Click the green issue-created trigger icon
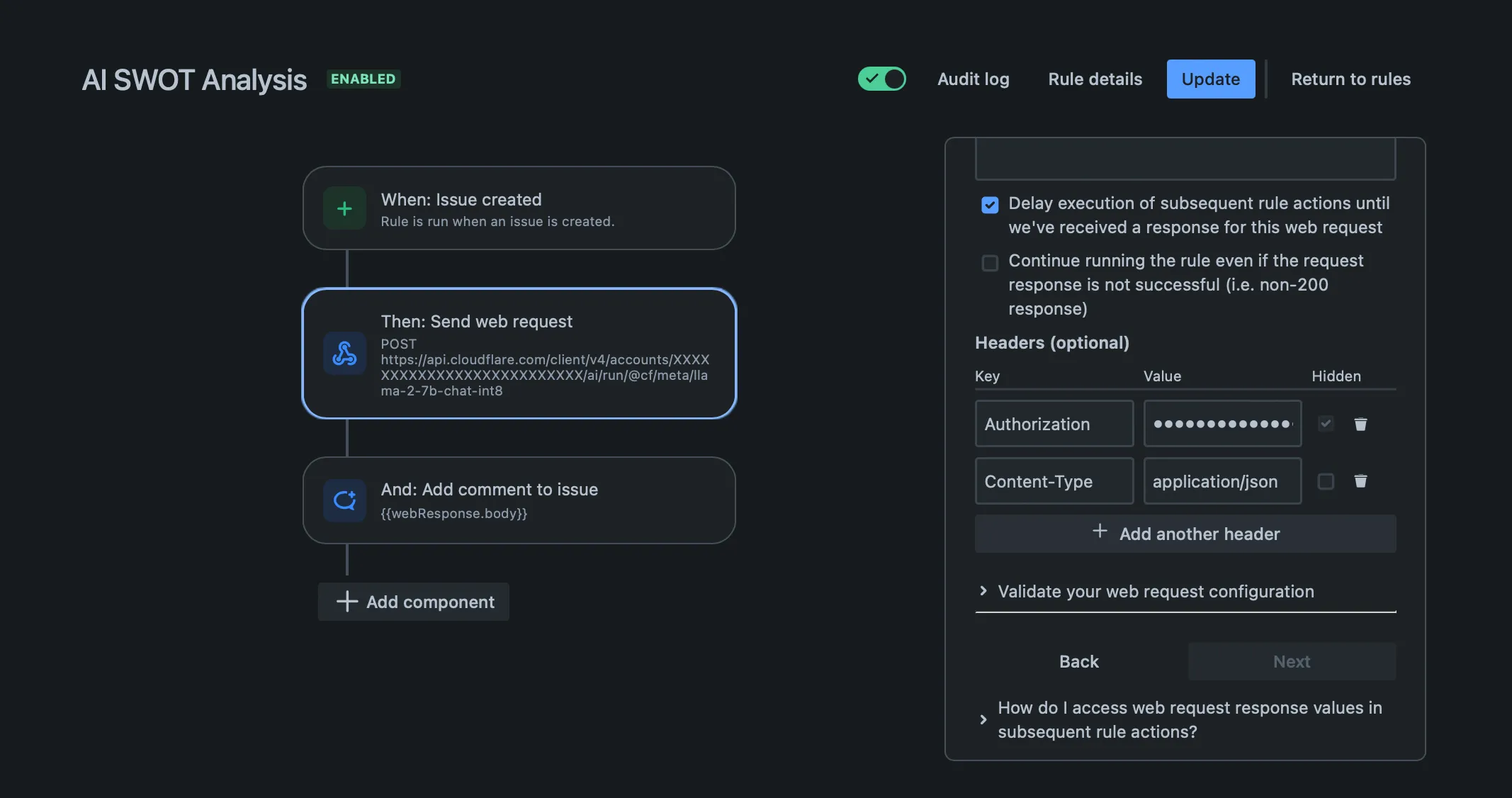1512x798 pixels. pos(344,208)
